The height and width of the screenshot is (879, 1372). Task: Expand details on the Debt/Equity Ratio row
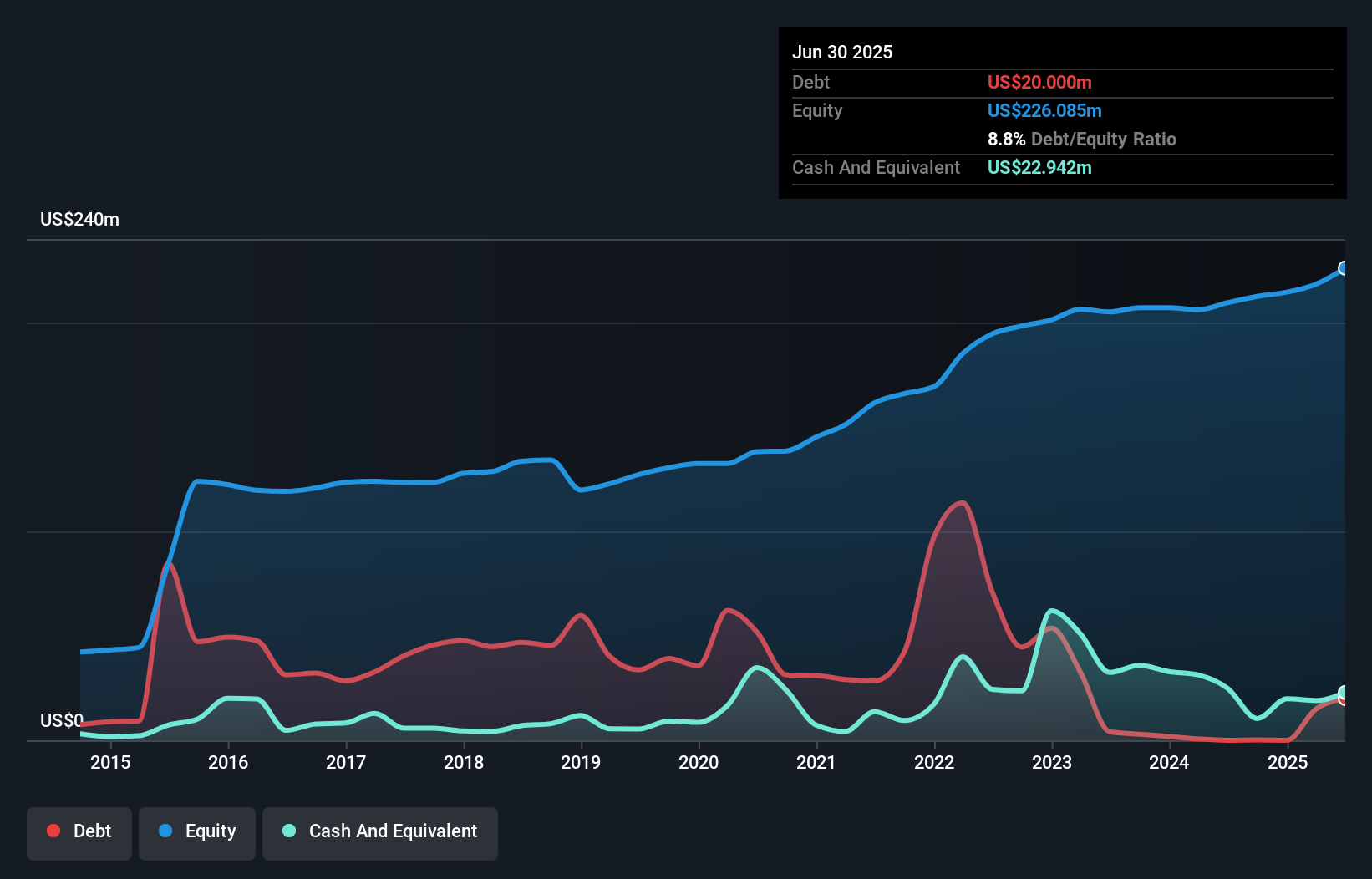pyautogui.click(x=1082, y=139)
